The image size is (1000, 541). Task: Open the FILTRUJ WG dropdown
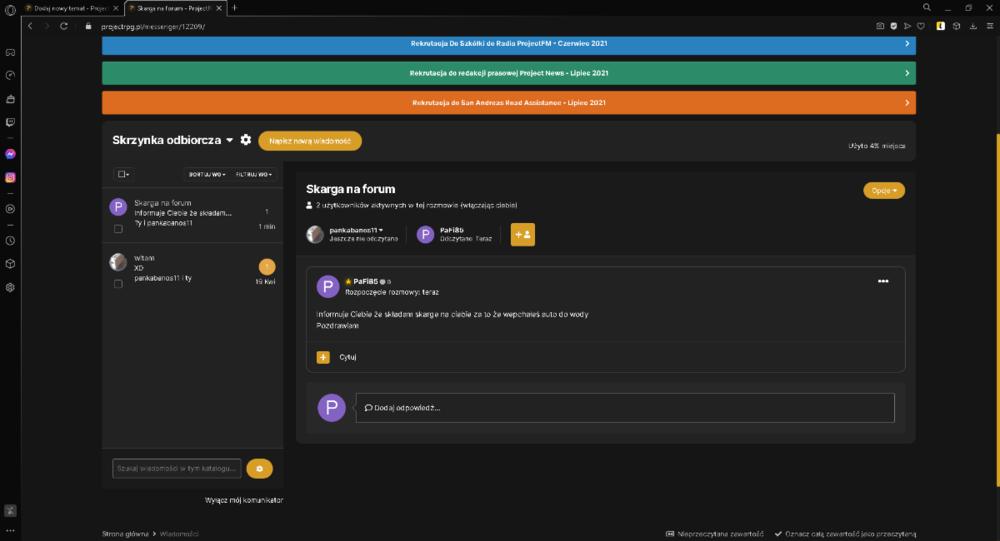coord(254,174)
